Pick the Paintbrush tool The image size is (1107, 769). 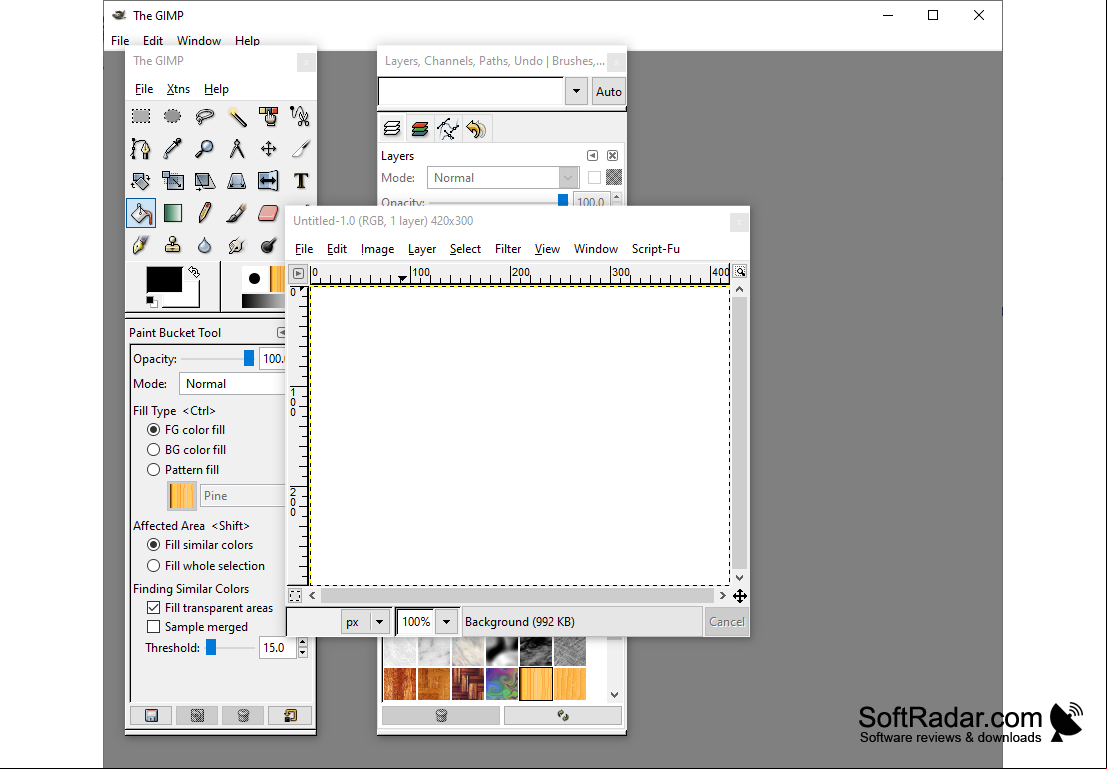point(237,213)
